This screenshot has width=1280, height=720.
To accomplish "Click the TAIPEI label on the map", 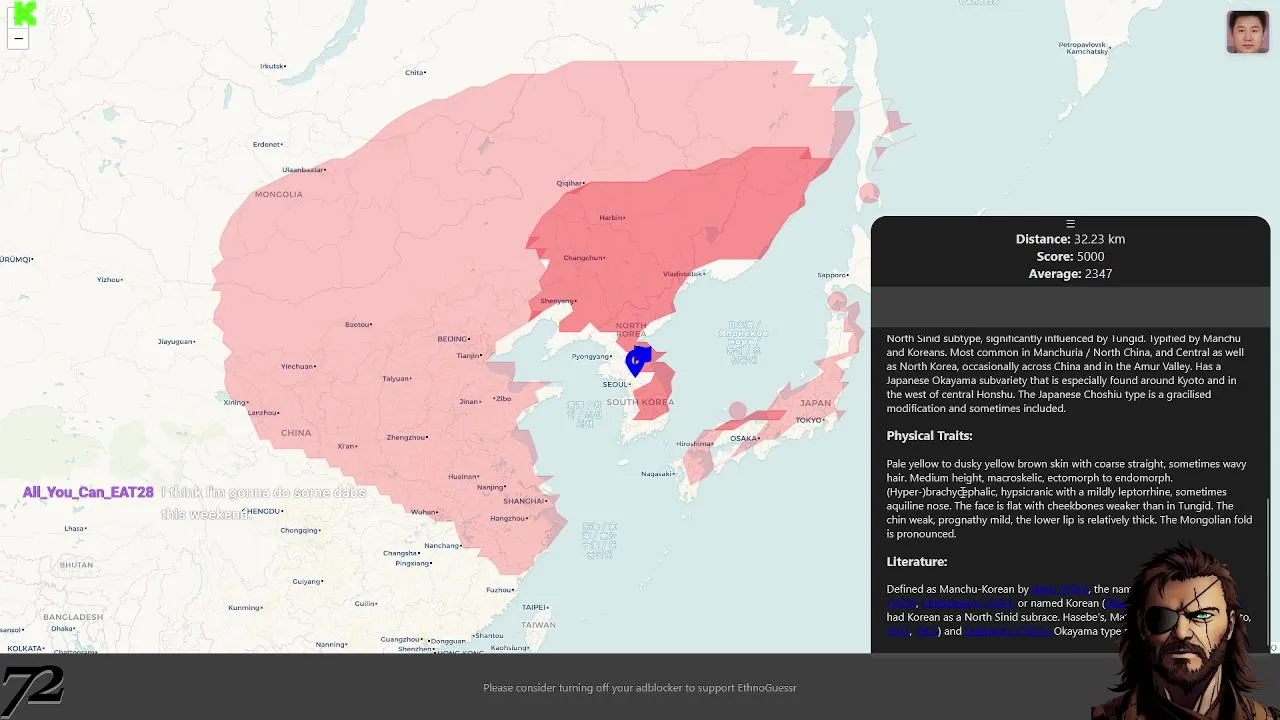I will 535,607.
